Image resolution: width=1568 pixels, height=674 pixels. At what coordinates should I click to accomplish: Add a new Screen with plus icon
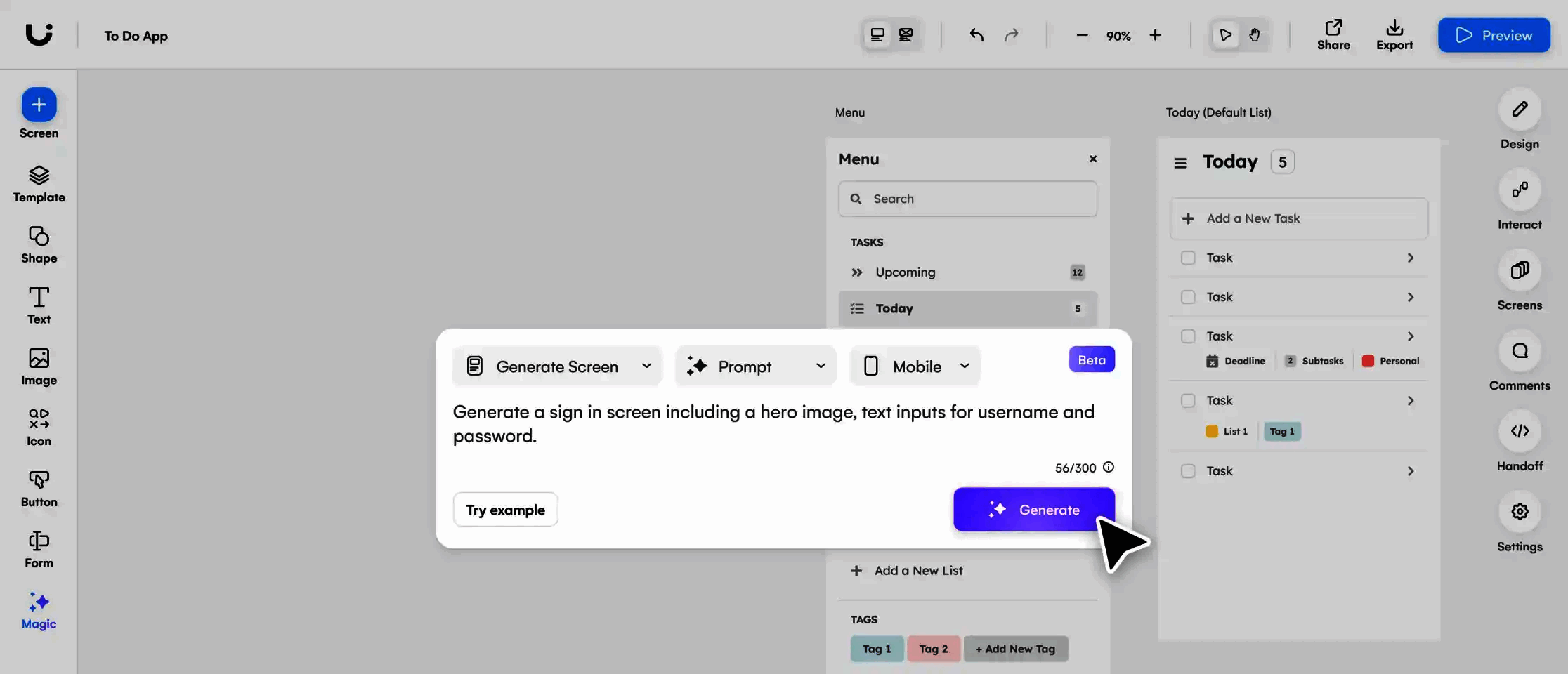39,105
